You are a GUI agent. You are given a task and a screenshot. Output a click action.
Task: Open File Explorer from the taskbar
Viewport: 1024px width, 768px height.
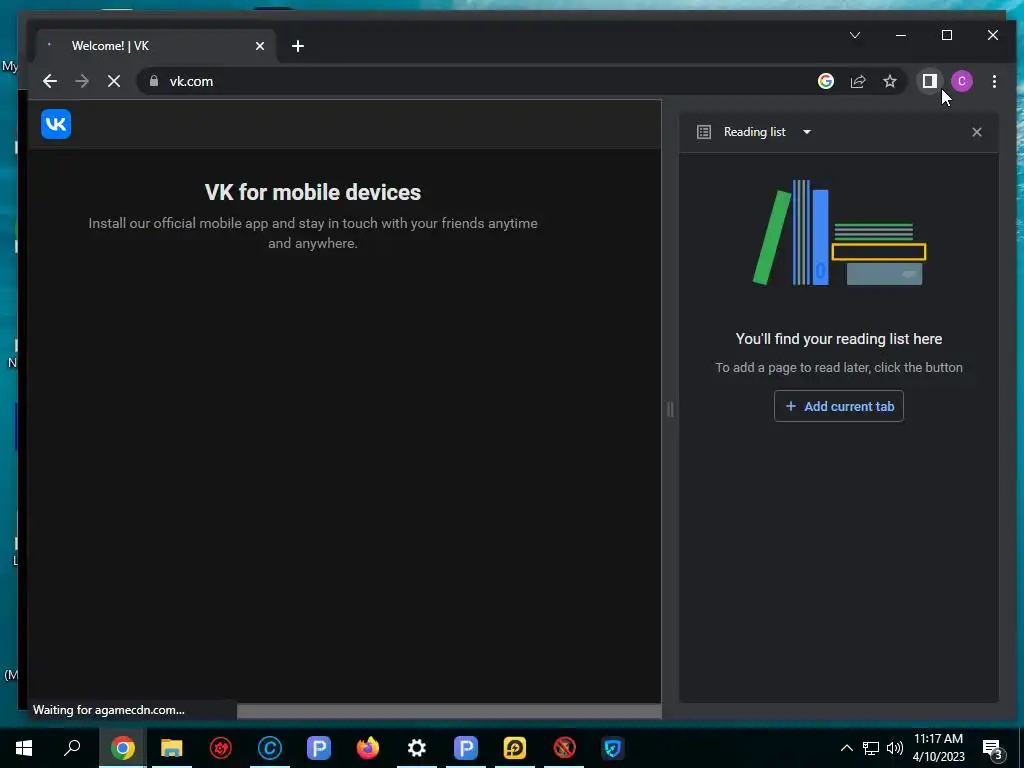pos(172,748)
